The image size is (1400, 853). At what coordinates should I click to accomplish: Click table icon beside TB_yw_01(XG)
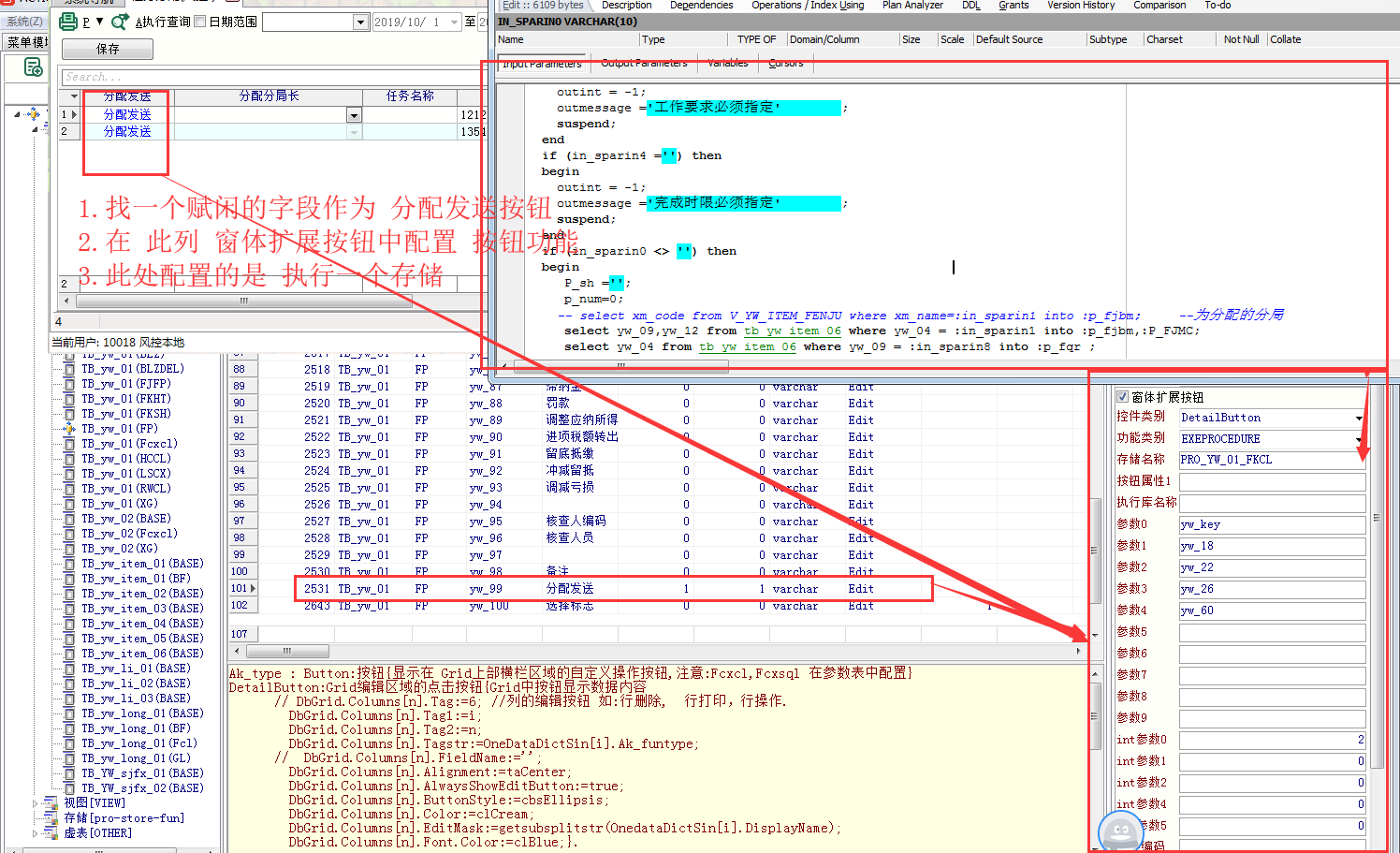point(69,504)
